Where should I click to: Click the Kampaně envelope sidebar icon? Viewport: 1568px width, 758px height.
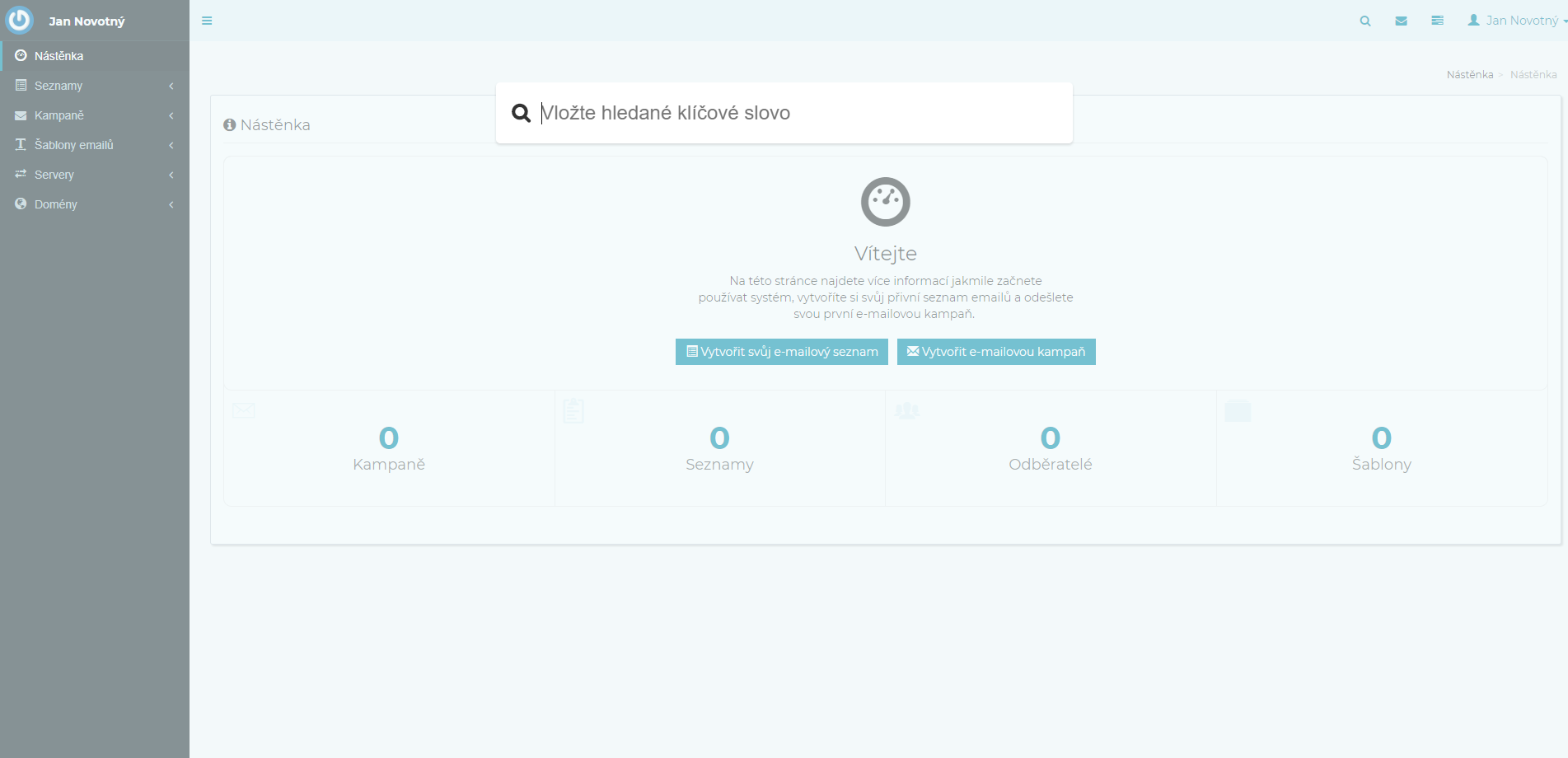click(21, 115)
